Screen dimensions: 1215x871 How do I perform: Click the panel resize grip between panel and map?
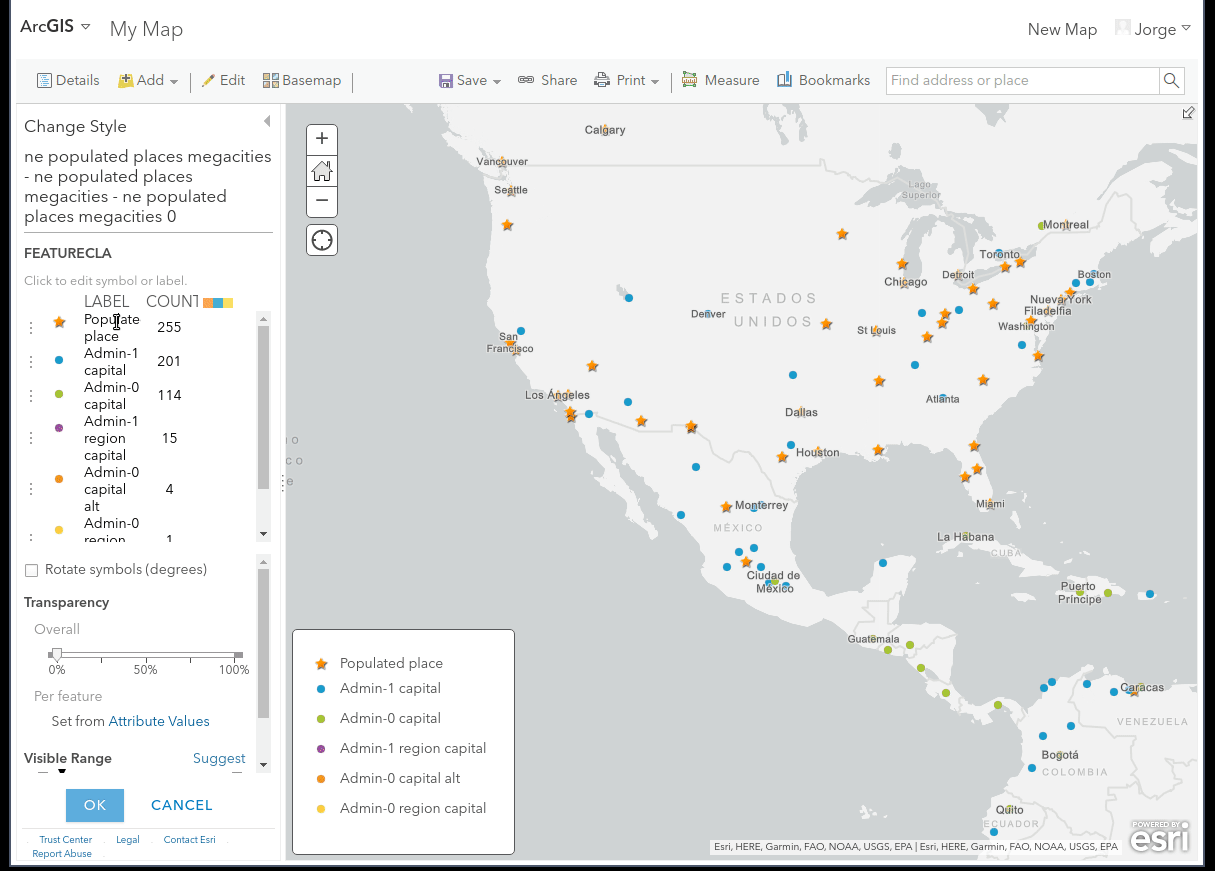click(x=282, y=483)
